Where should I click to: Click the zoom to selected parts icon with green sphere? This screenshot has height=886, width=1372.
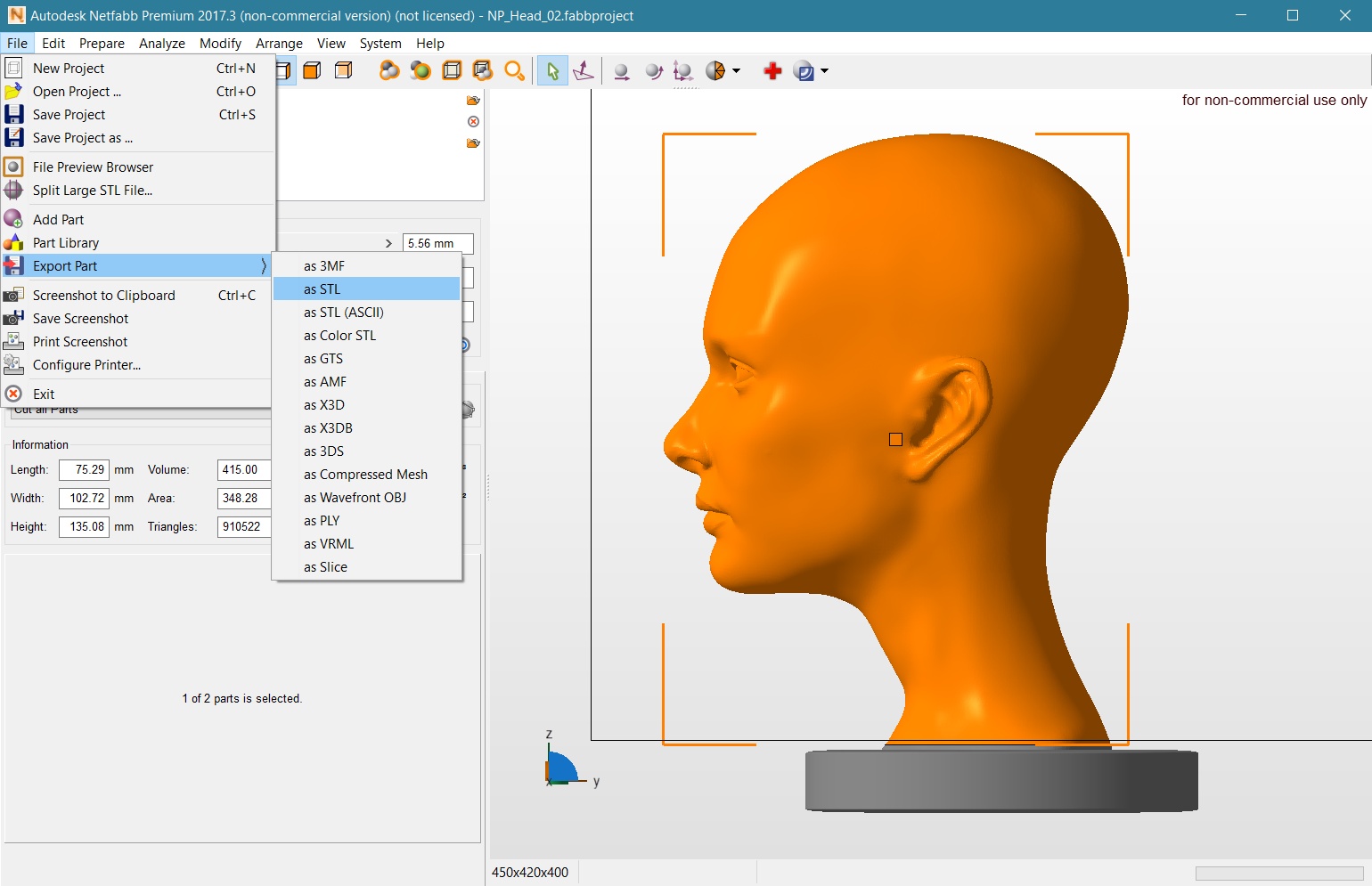(x=421, y=71)
